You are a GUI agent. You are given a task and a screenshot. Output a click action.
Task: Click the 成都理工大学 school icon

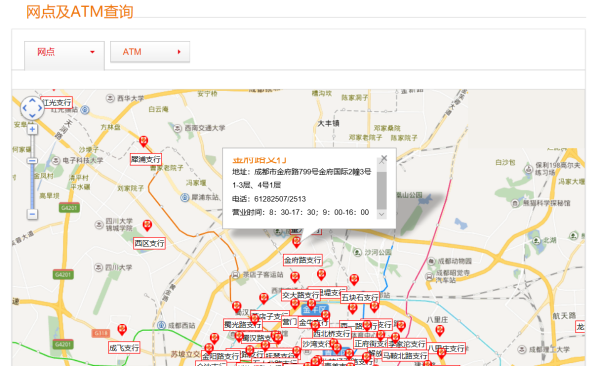coord(522,349)
